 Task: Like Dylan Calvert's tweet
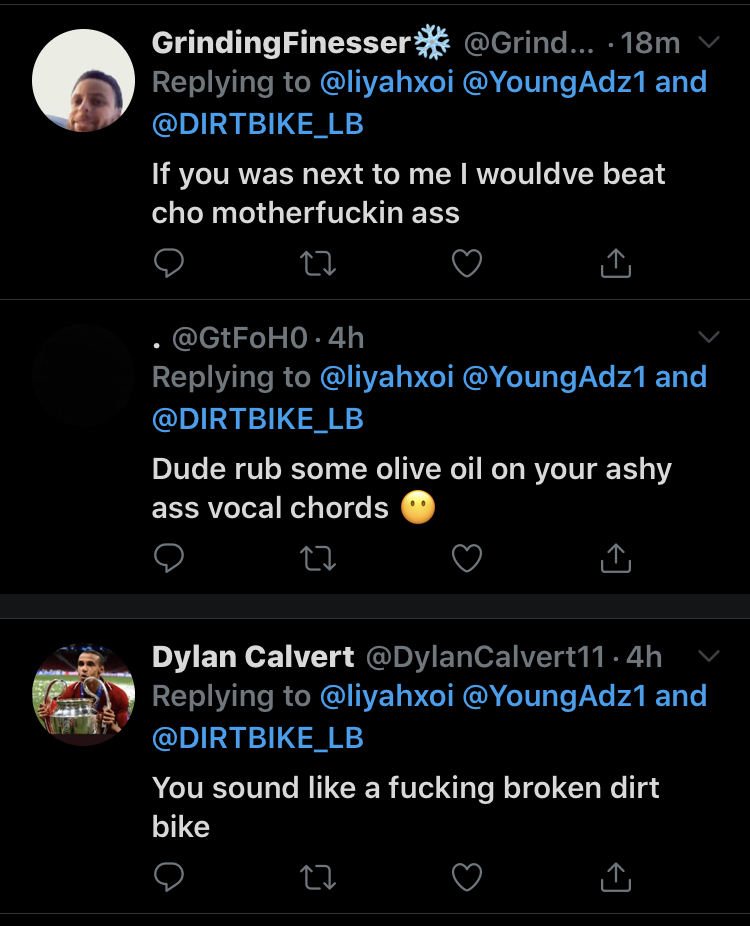(x=467, y=877)
